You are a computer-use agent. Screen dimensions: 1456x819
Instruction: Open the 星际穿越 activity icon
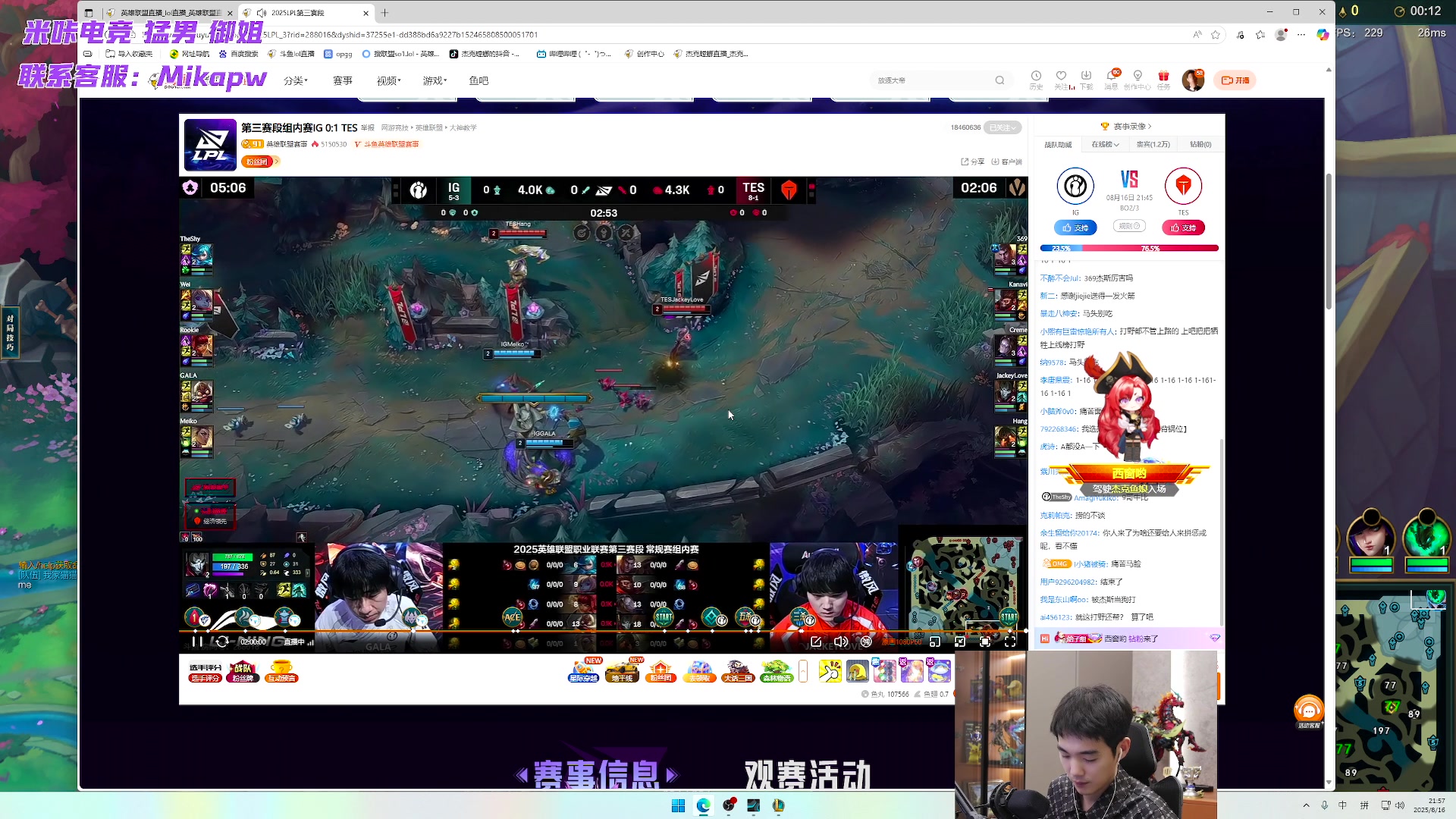click(x=584, y=671)
